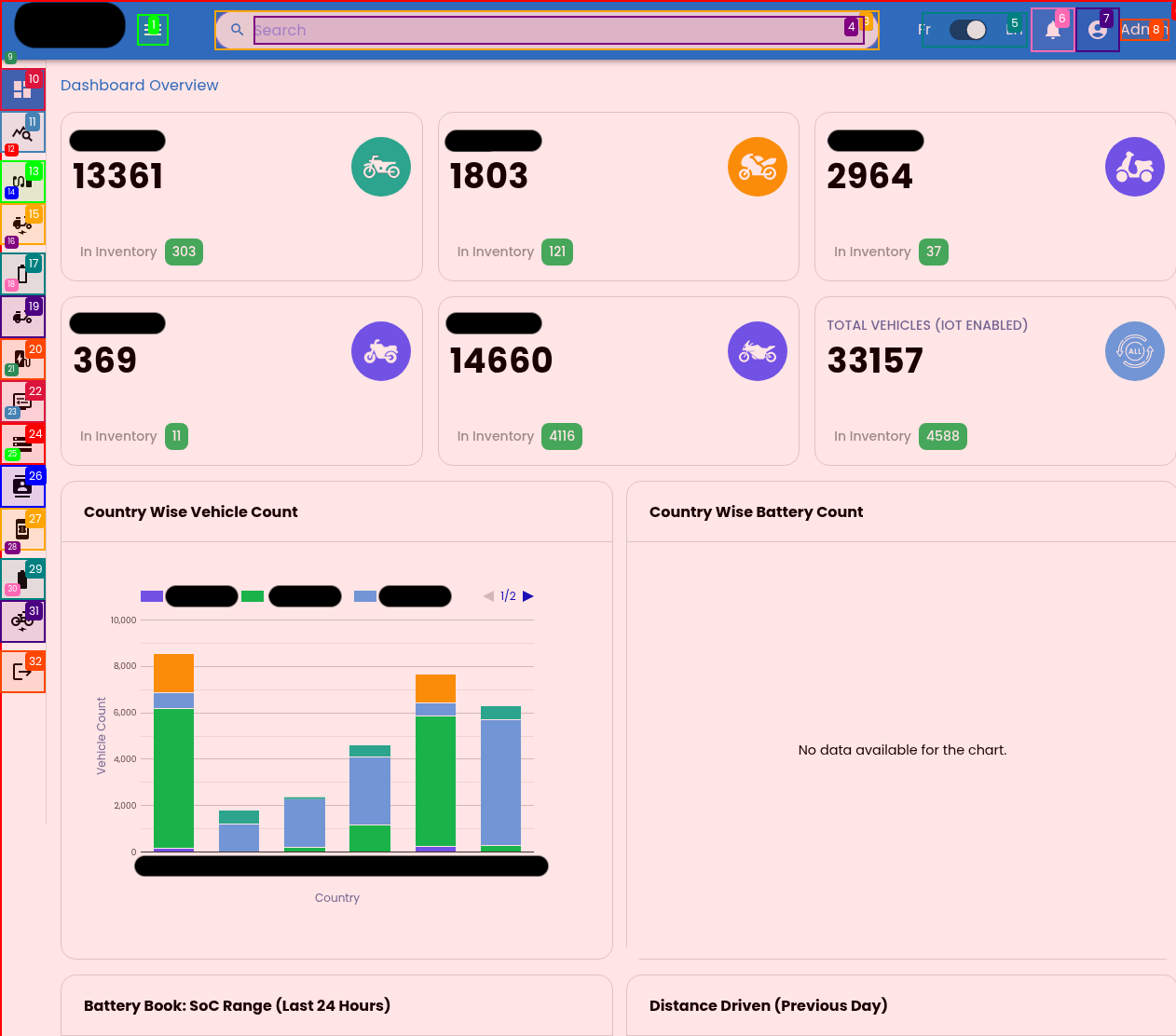The height and width of the screenshot is (1036, 1176).
Task: Open the charging station icon in sidebar
Action: coord(22,359)
